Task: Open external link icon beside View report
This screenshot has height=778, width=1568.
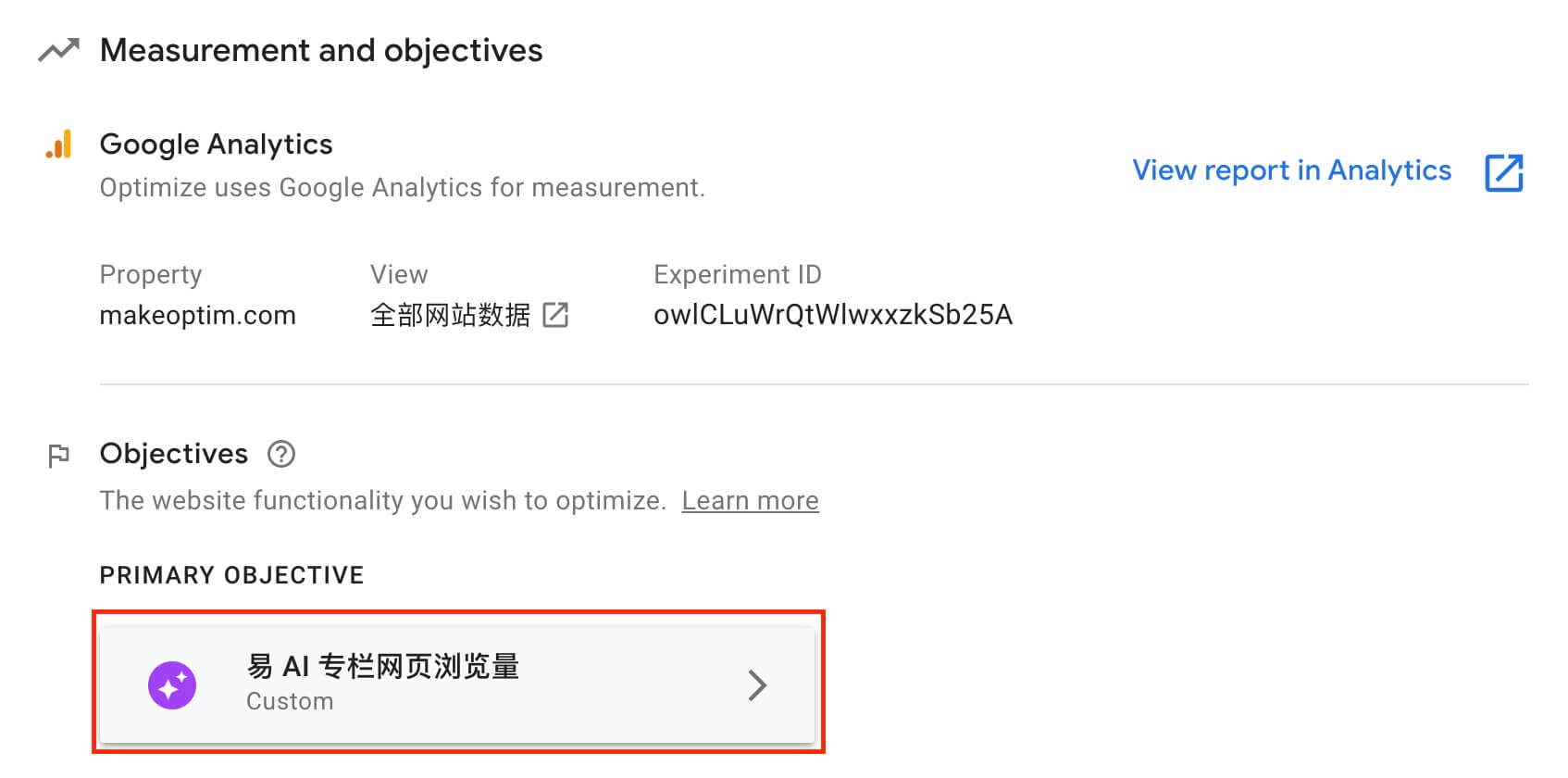Action: [x=1503, y=172]
